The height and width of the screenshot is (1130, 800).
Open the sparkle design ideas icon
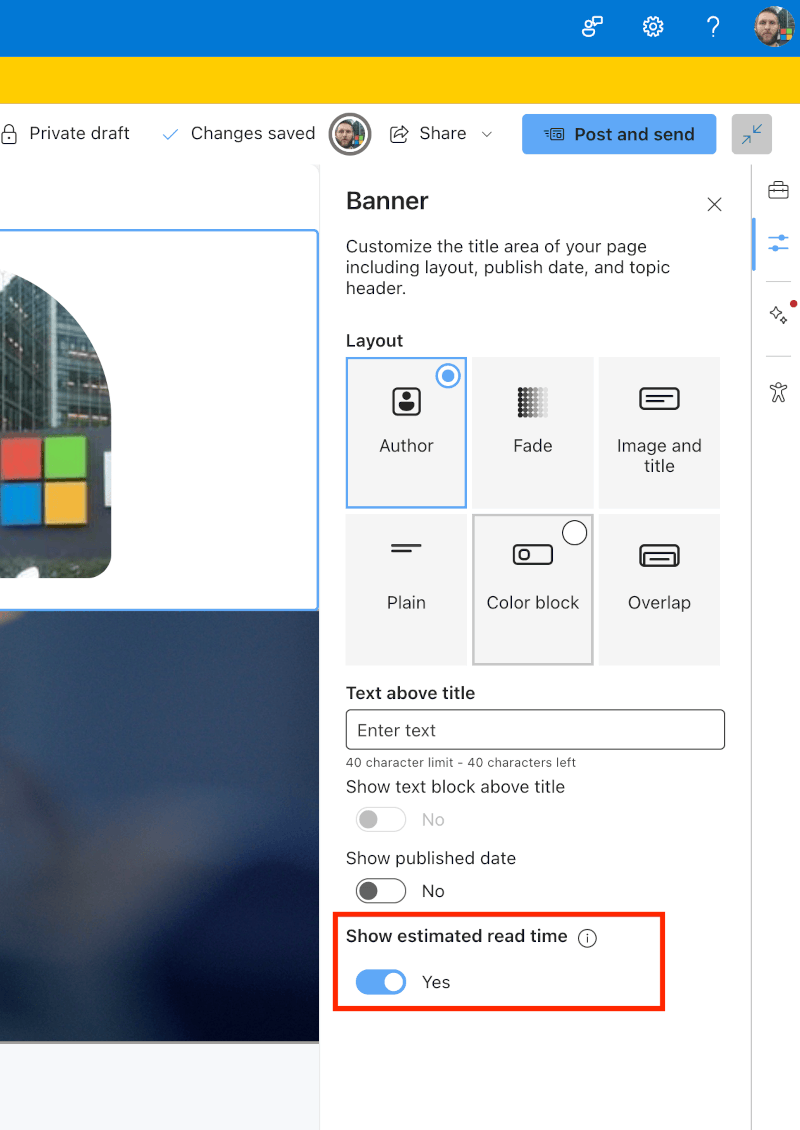778,314
